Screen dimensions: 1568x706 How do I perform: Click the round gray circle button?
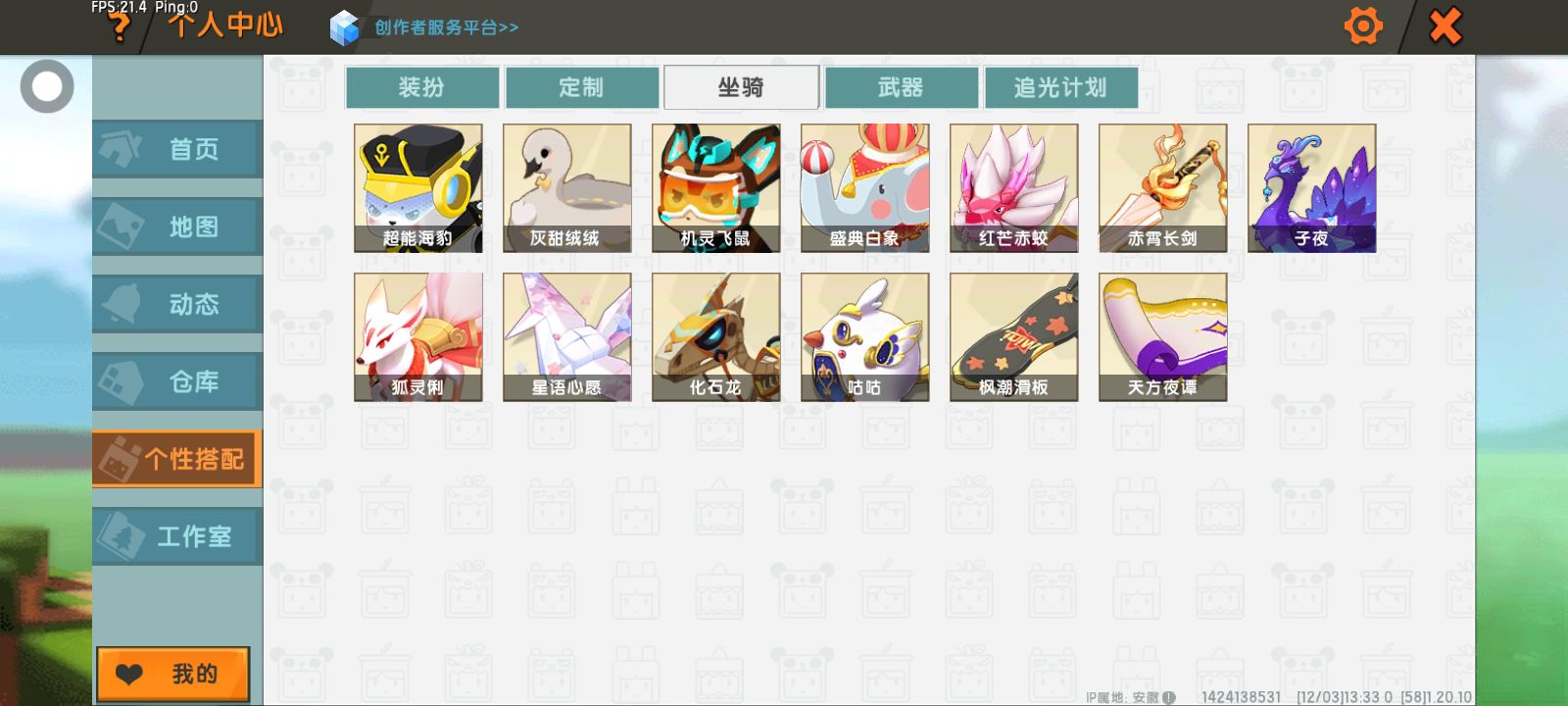47,86
